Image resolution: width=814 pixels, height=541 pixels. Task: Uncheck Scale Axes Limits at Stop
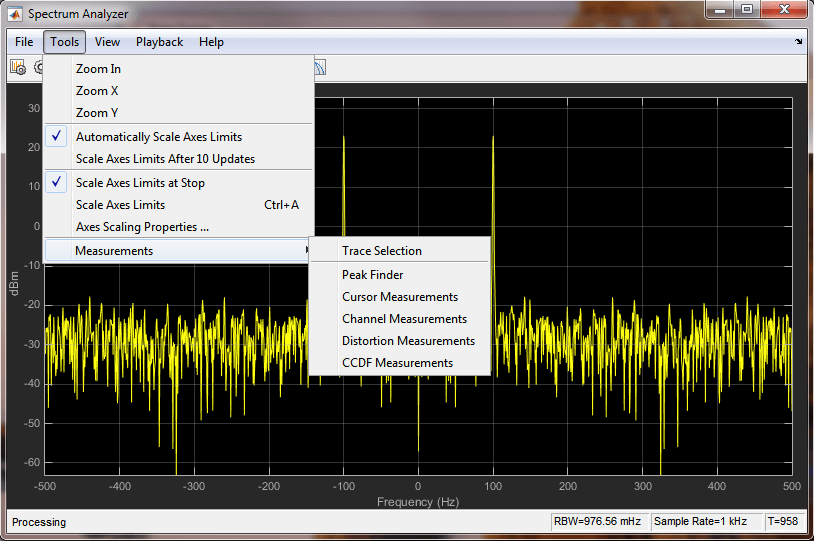[x=179, y=183]
